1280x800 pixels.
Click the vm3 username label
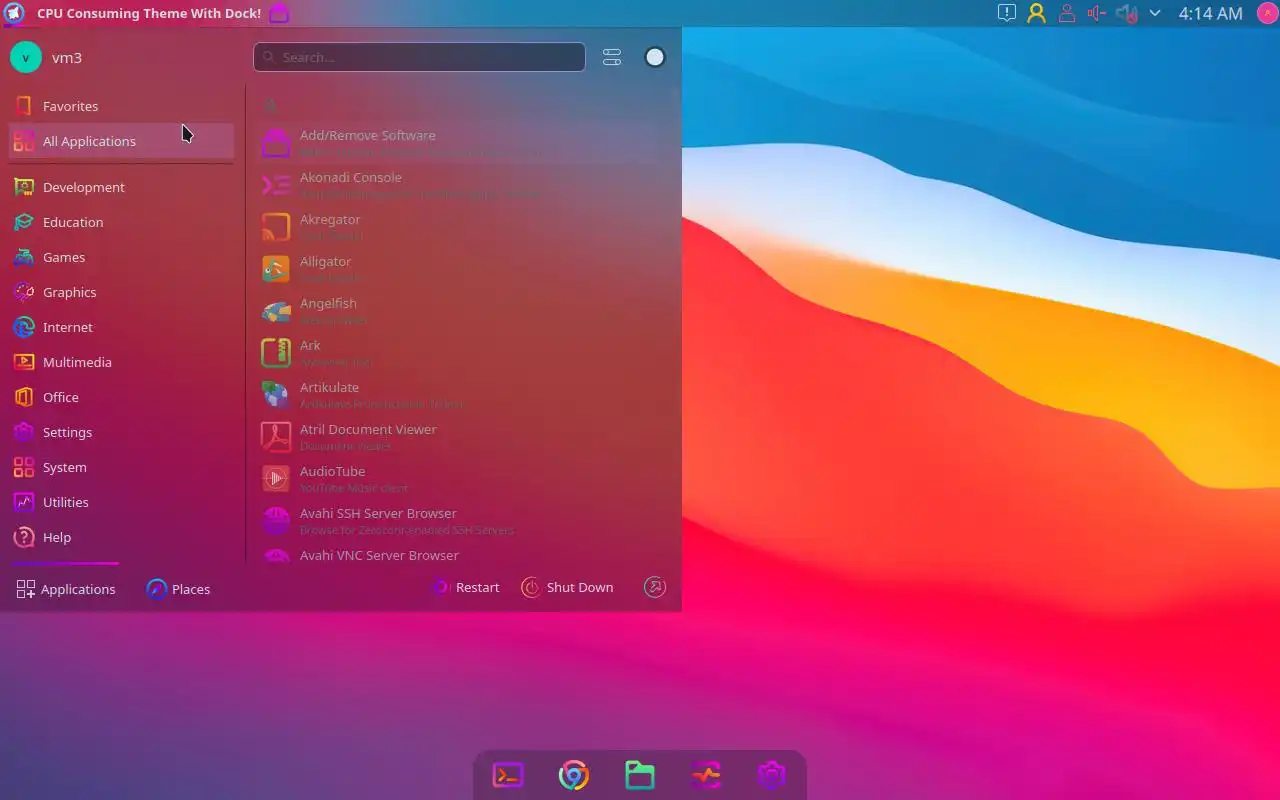tap(67, 58)
